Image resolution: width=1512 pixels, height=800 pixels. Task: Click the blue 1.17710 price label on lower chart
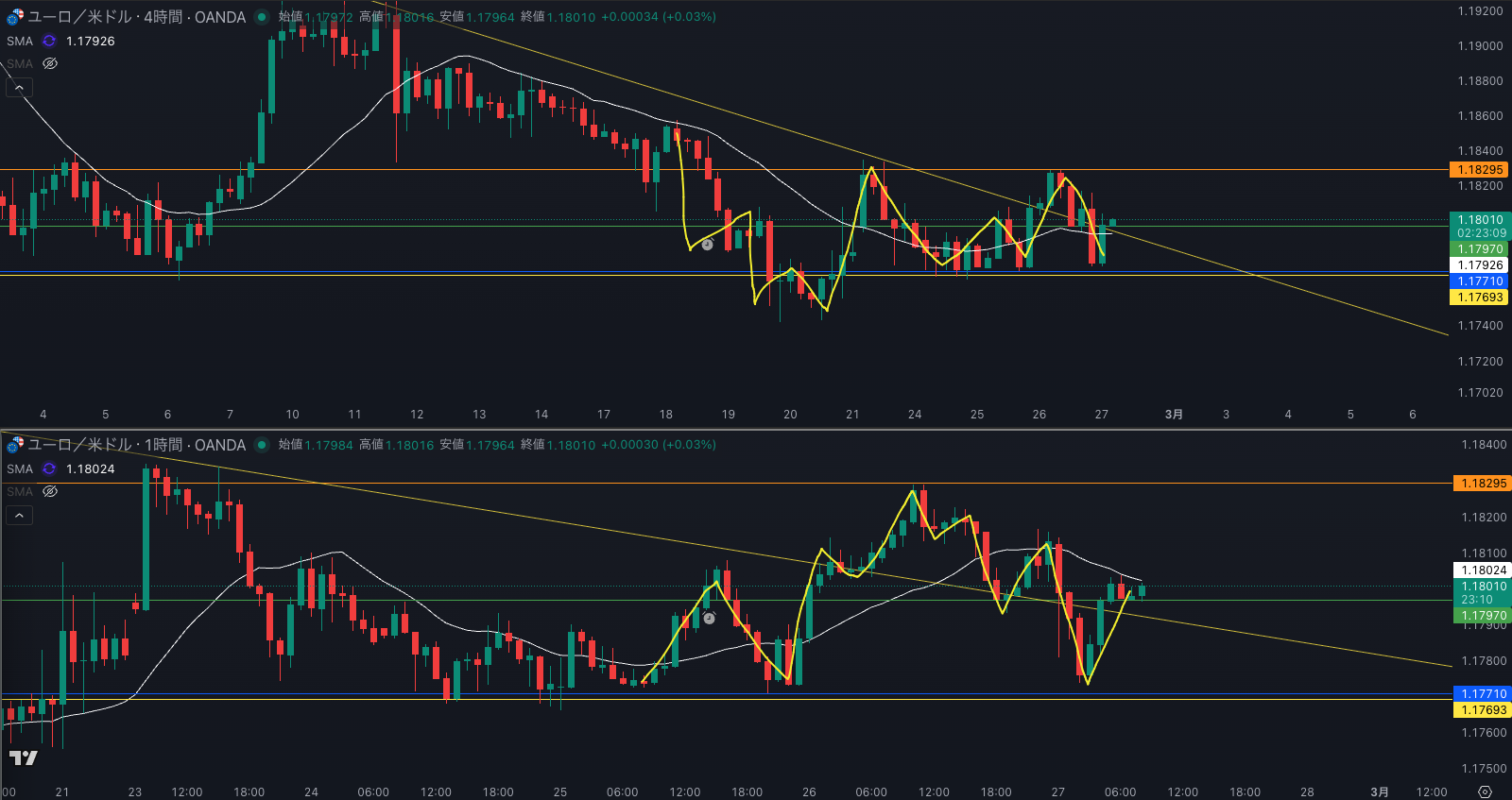point(1484,694)
